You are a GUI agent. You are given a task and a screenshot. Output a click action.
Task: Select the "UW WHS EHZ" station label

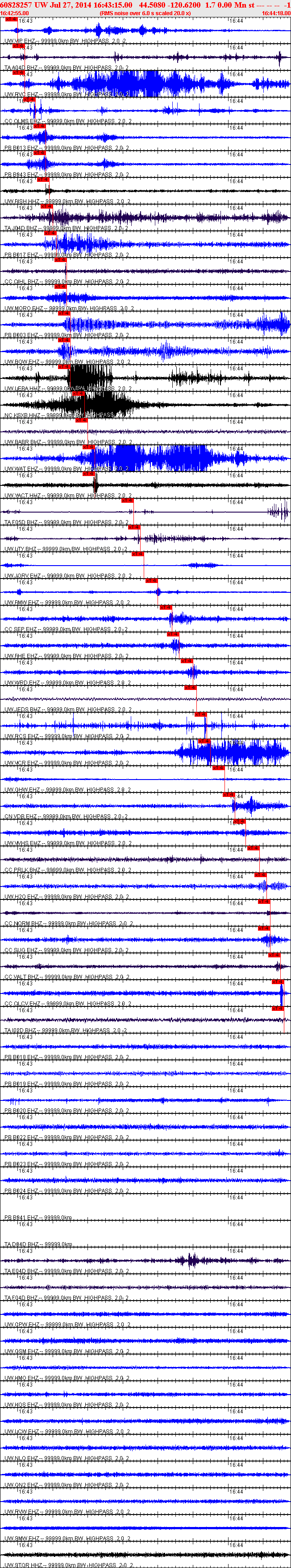(22, 843)
